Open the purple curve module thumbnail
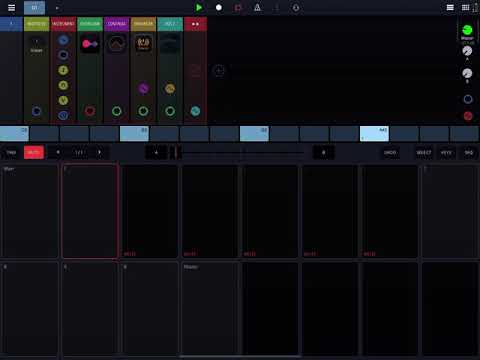480x360 pixels. [x=117, y=44]
